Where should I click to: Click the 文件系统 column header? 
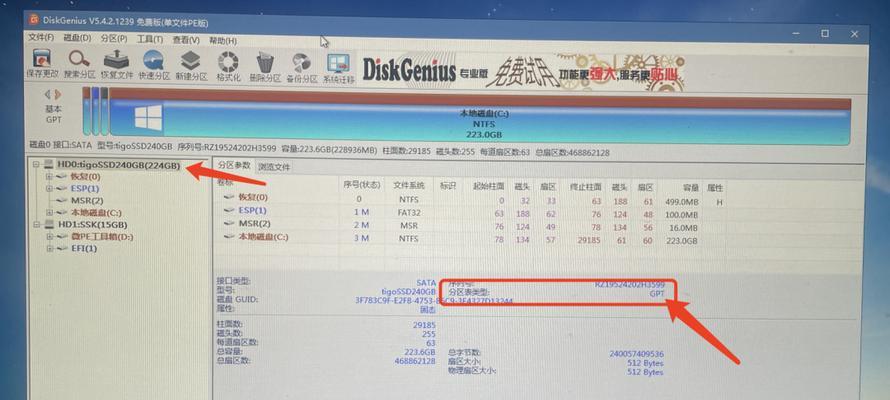pyautogui.click(x=409, y=186)
